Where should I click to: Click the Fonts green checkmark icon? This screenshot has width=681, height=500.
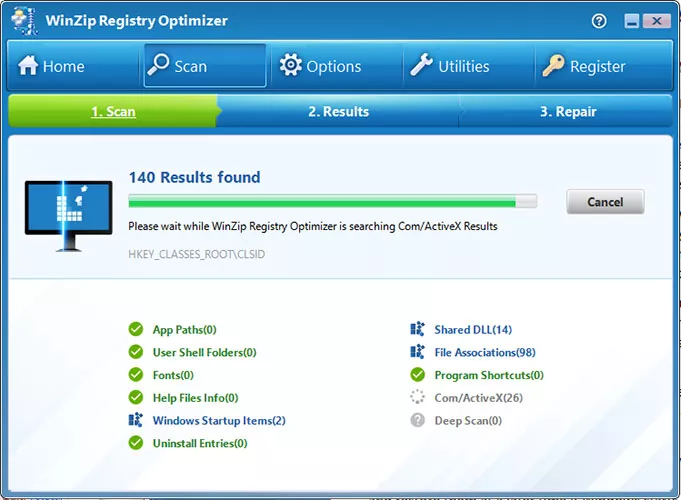click(136, 374)
